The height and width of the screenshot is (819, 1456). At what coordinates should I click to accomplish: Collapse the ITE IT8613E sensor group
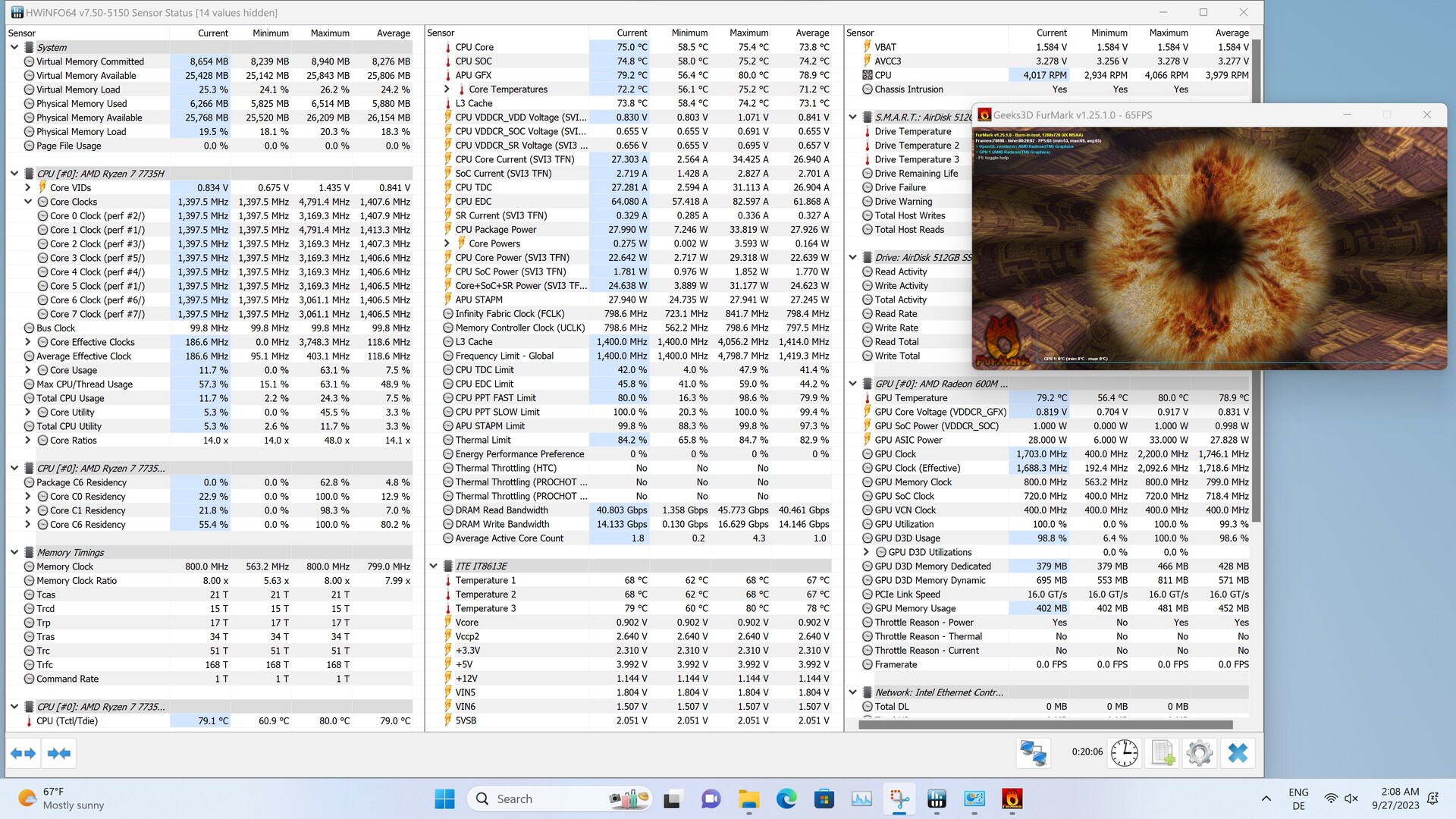pyautogui.click(x=433, y=566)
